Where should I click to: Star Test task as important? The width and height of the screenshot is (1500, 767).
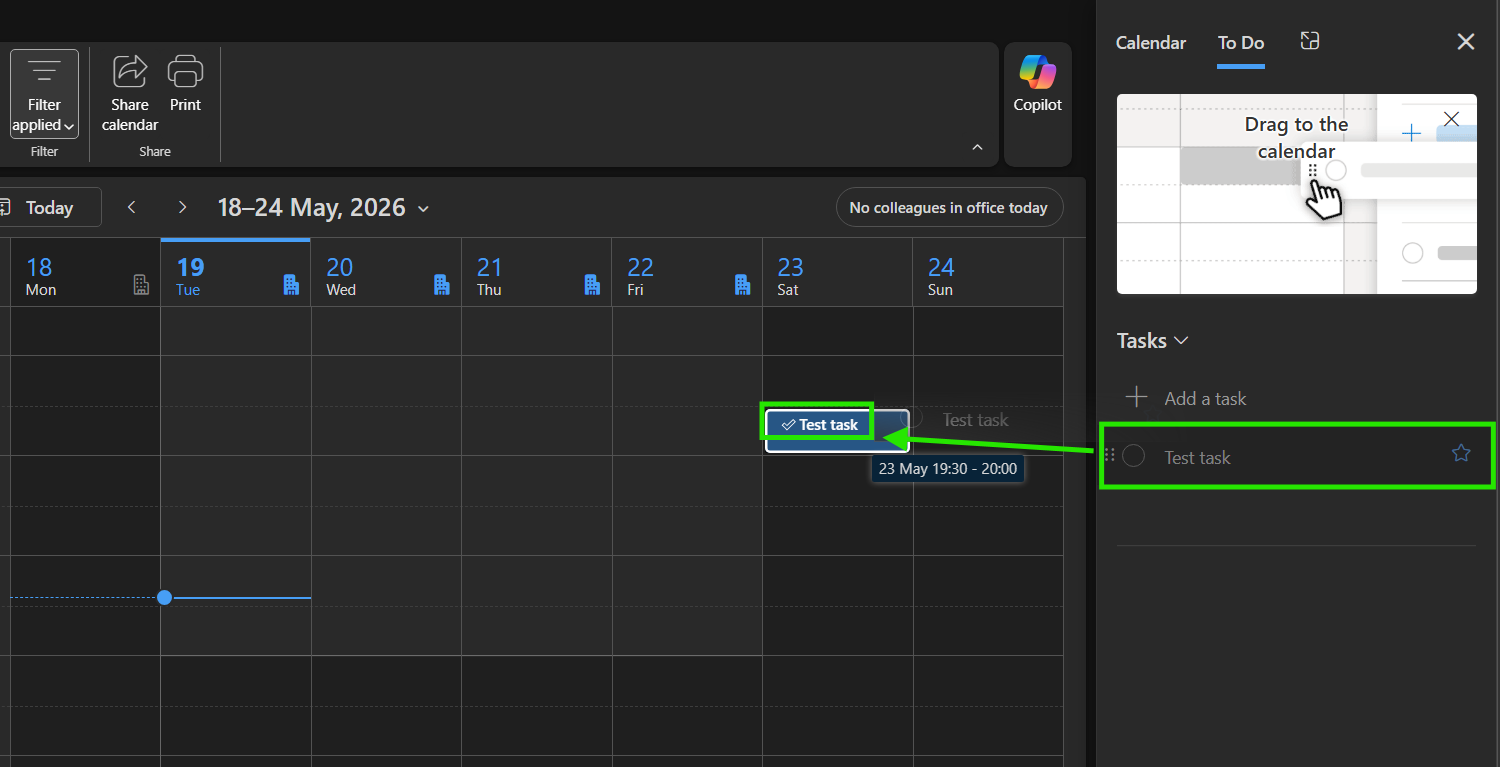click(1461, 454)
